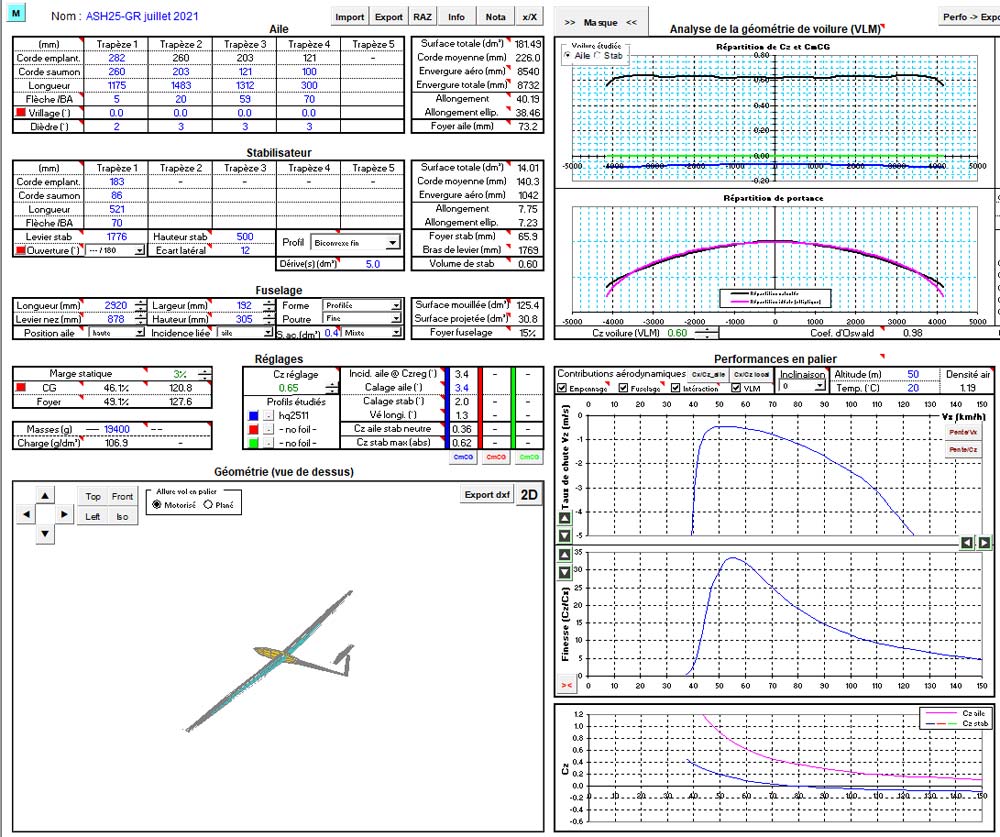Viewport: 1000px width, 837px height.
Task: Rotate 3D view downward with down arrow
Action: coord(45,533)
